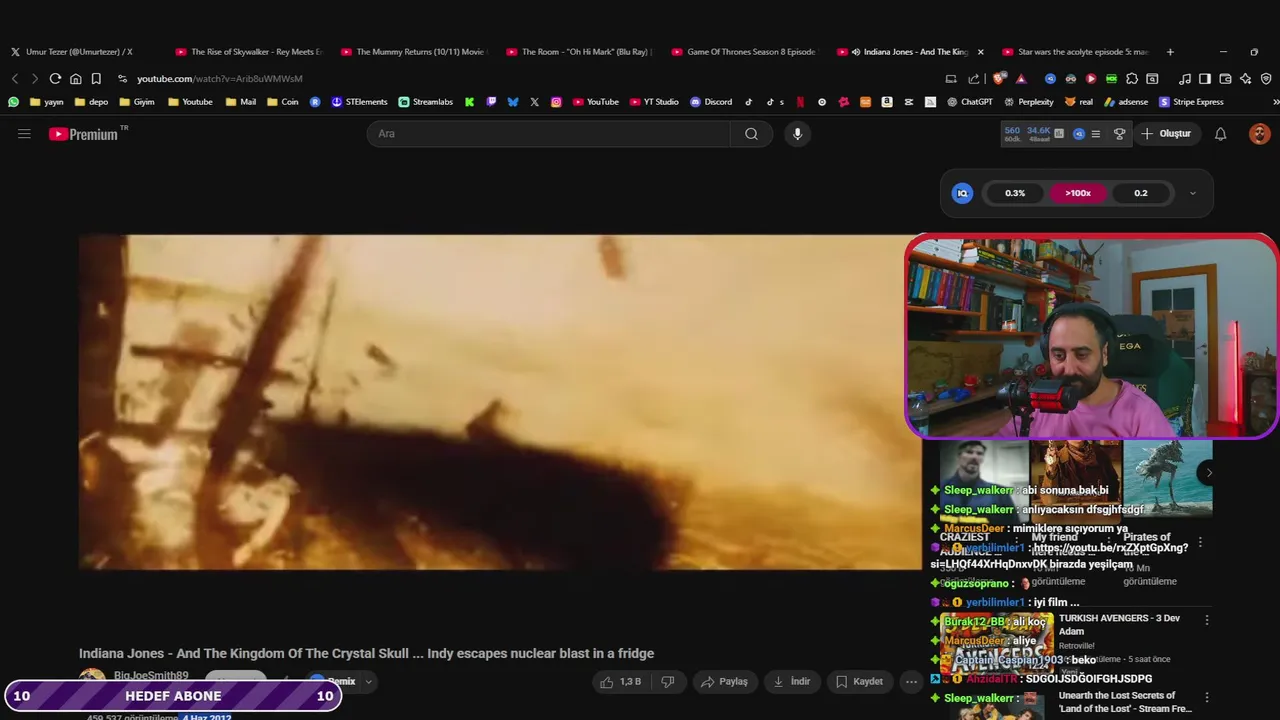Open the Stripe Express bookmark

pos(1191,101)
